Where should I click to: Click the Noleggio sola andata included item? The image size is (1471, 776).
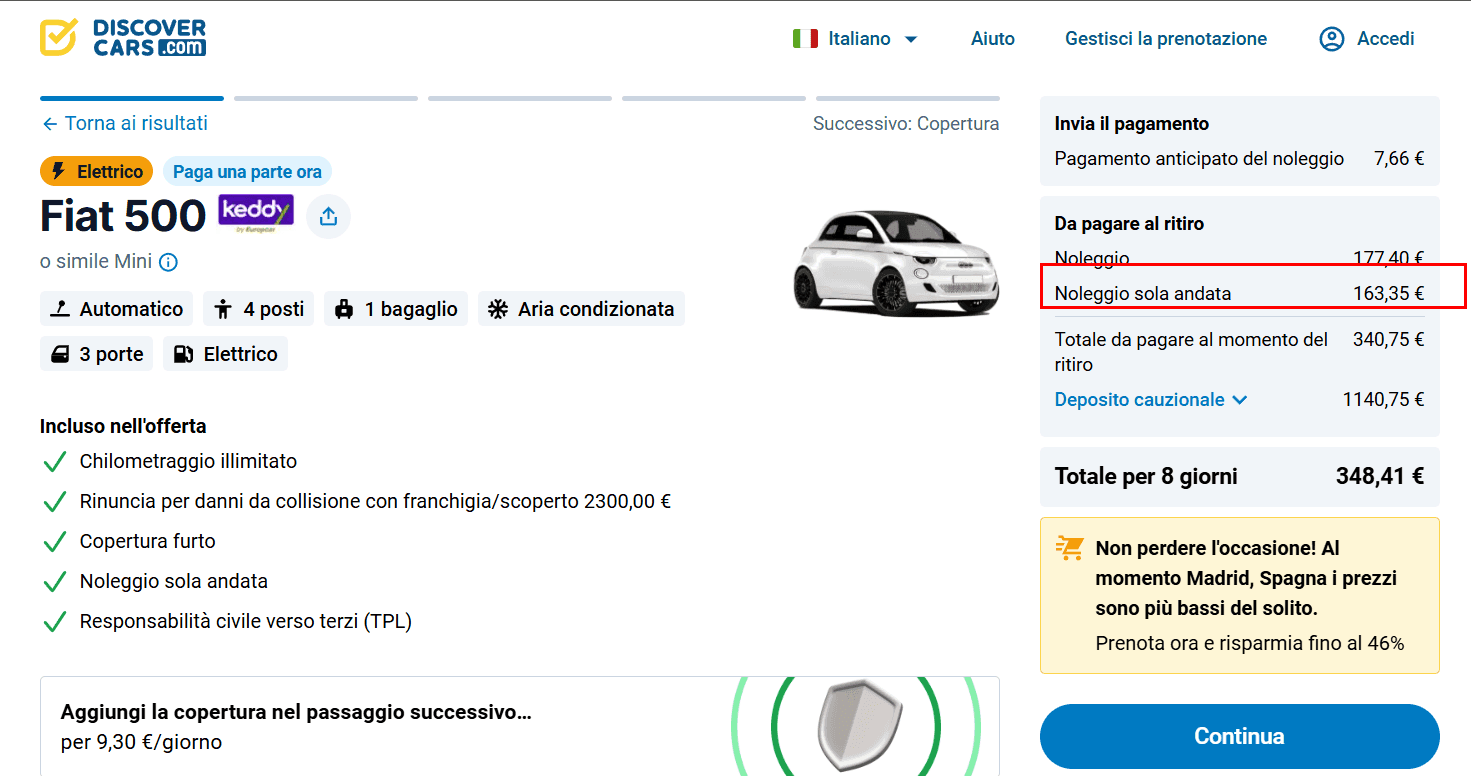point(174,581)
